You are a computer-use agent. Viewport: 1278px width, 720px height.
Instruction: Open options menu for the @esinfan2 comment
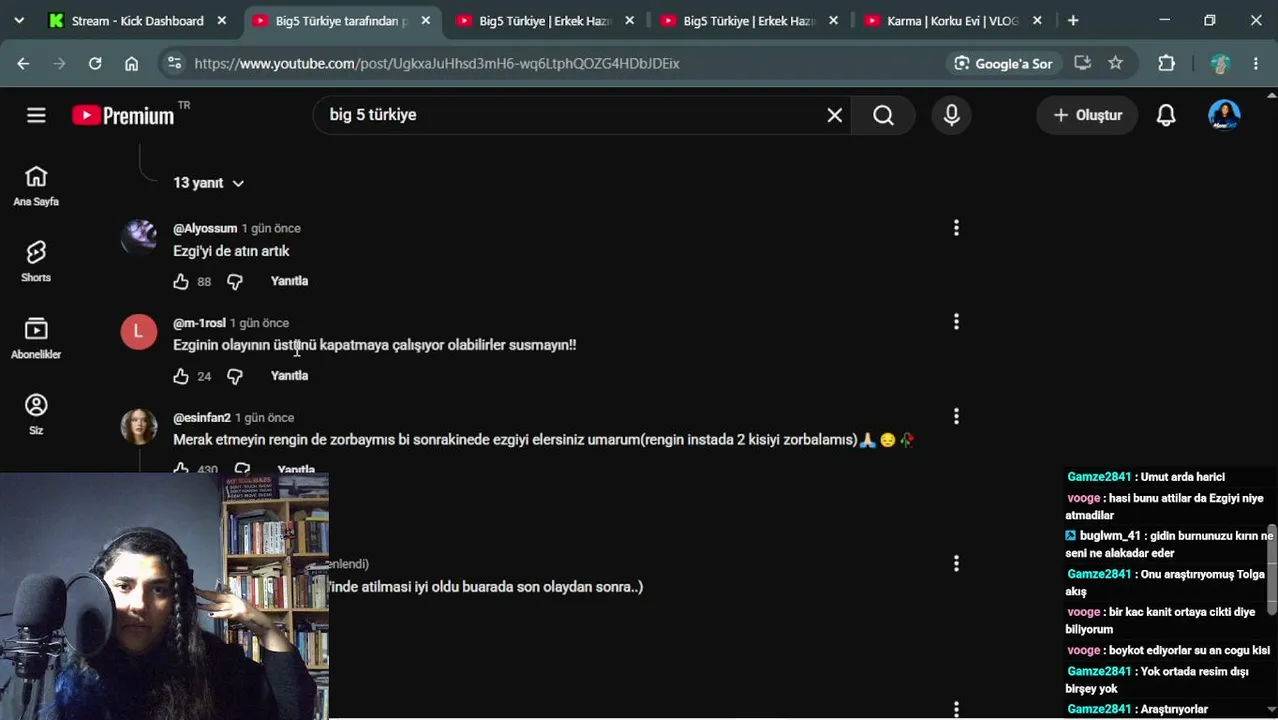coord(956,416)
